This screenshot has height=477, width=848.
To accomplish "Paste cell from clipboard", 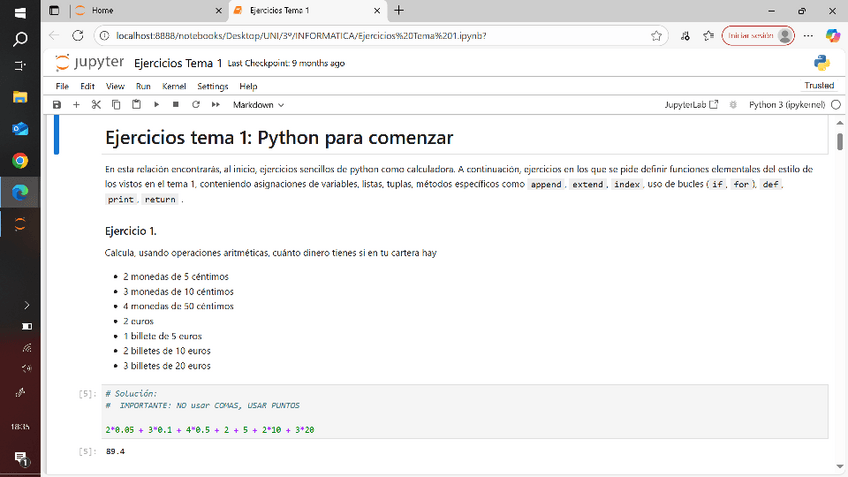I will click(136, 104).
